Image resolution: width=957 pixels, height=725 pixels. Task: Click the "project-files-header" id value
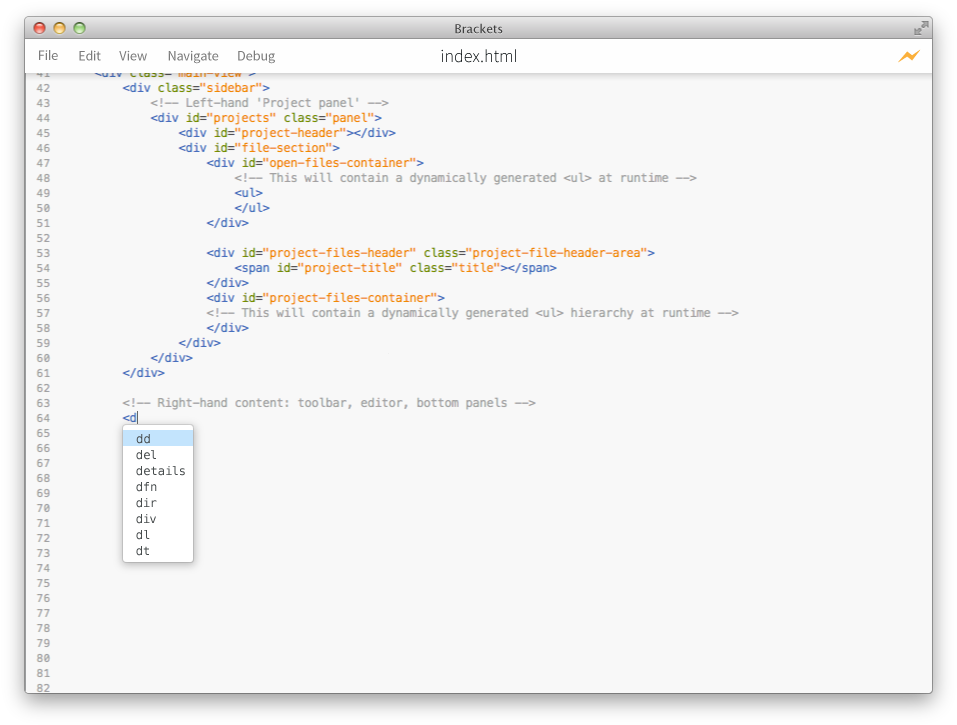click(x=339, y=253)
